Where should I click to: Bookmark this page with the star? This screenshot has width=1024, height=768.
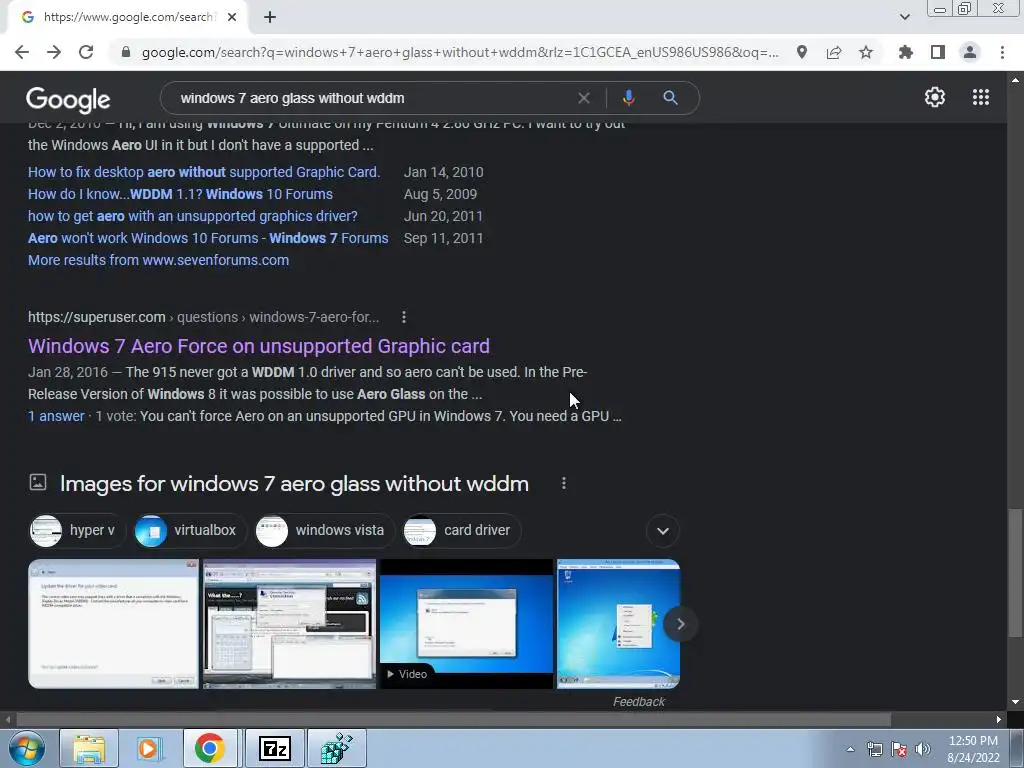coord(866,52)
